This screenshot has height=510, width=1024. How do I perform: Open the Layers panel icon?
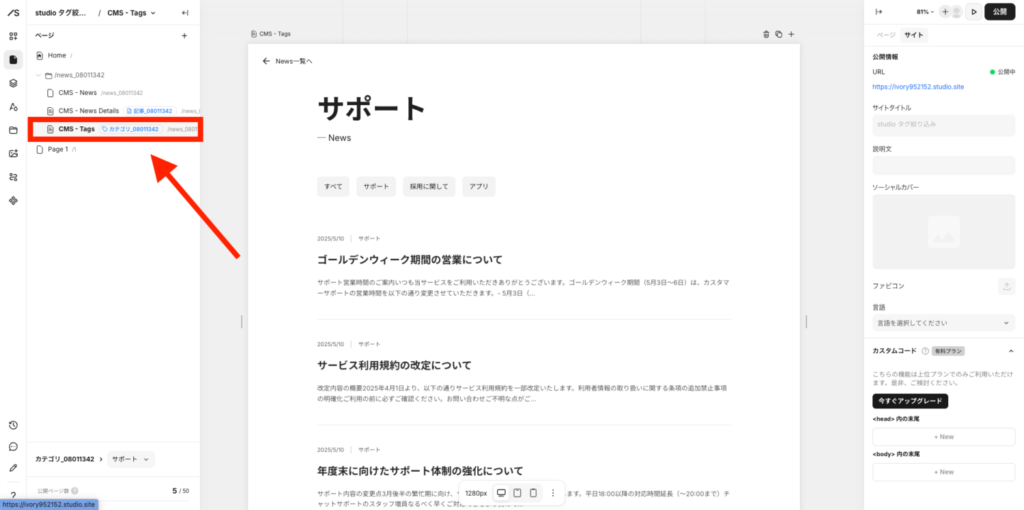point(13,83)
